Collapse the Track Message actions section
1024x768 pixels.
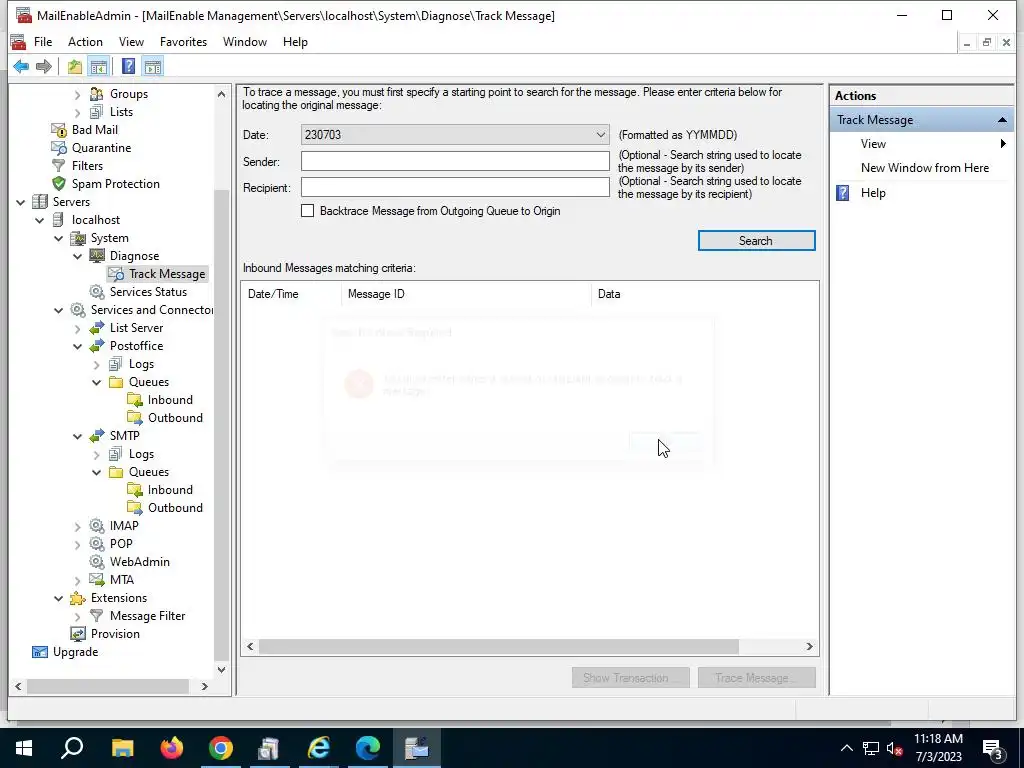pyautogui.click(x=1002, y=120)
